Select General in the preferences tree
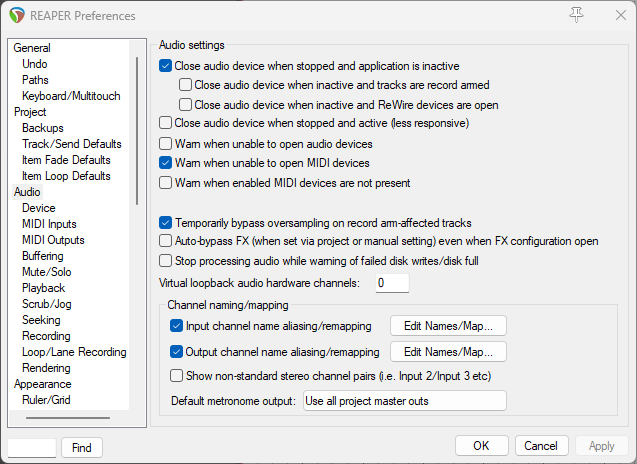This screenshot has height=464, width=637. 32,48
